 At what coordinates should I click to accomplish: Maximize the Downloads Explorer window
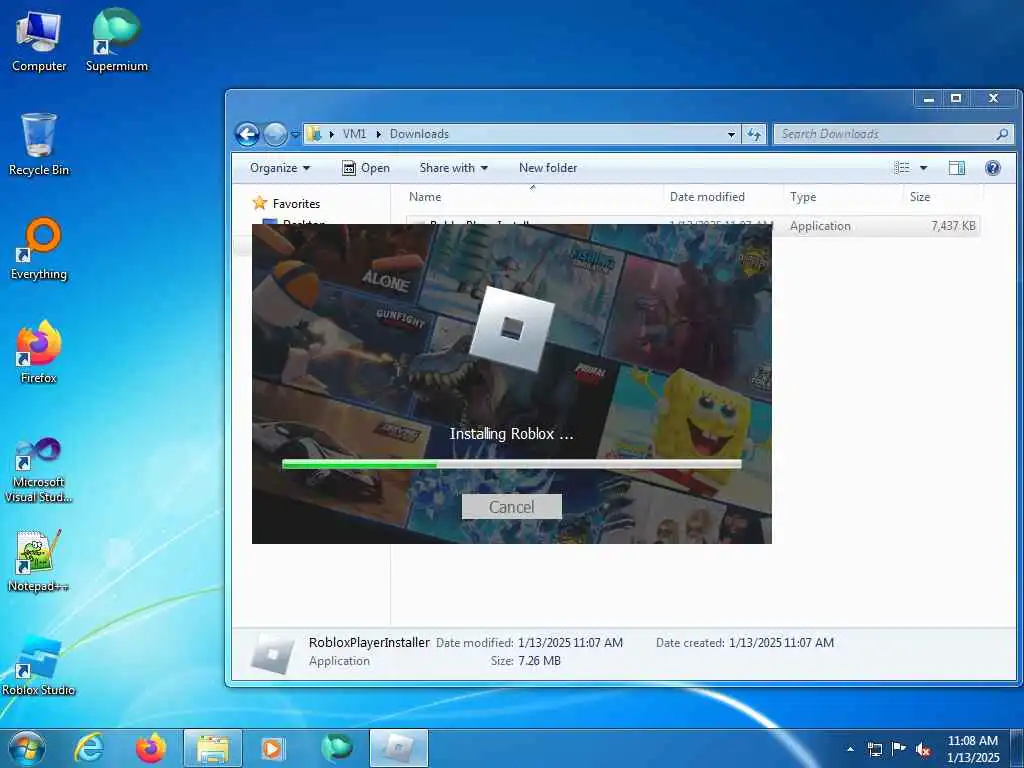point(956,99)
